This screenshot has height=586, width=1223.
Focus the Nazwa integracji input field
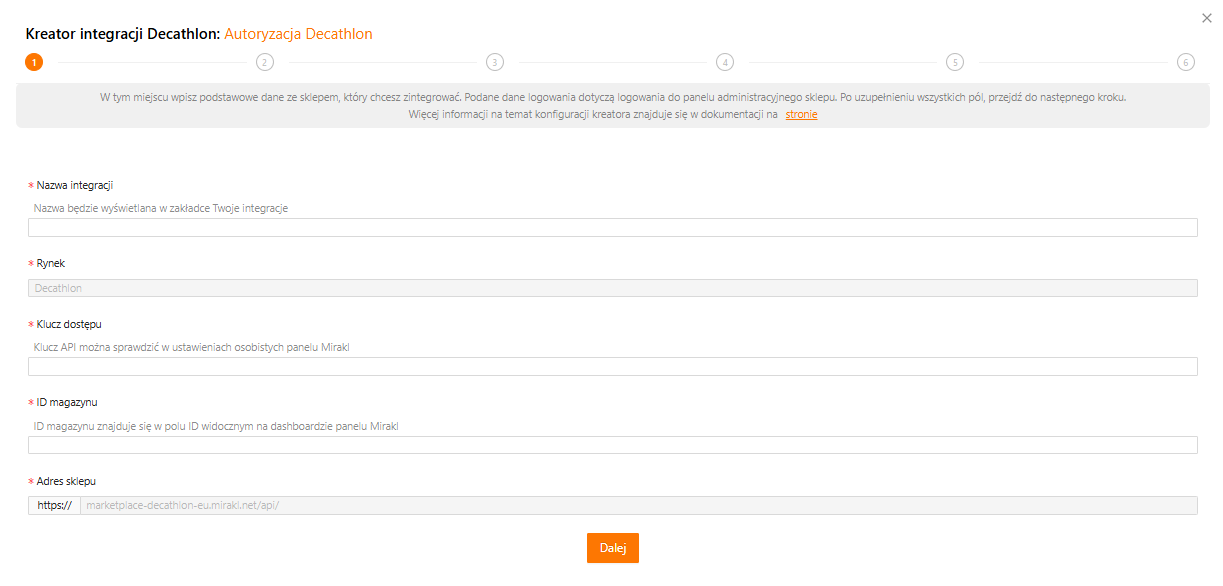[612, 228]
